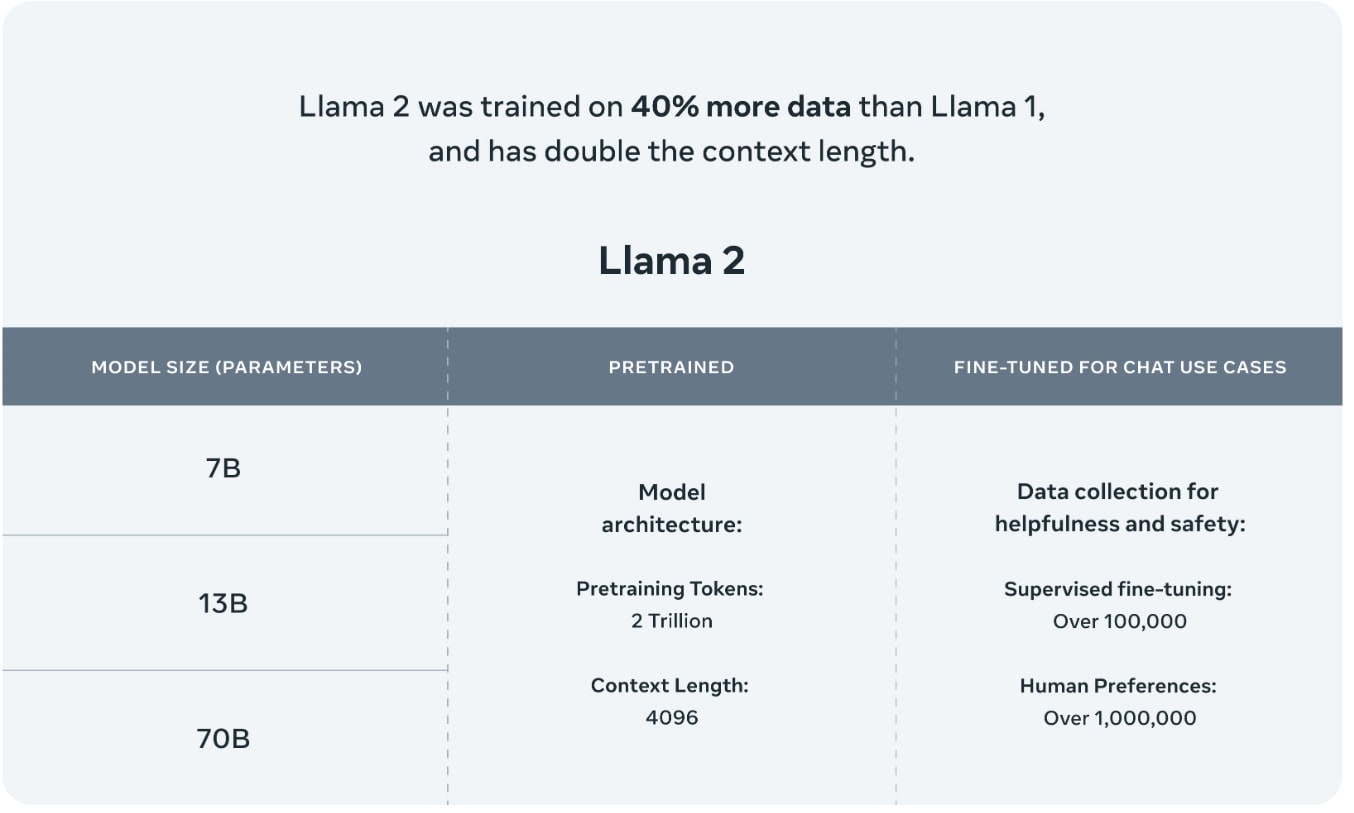Image resolution: width=1354 pixels, height=813 pixels.
Task: Select the 70B model size row
Action: coord(224,738)
